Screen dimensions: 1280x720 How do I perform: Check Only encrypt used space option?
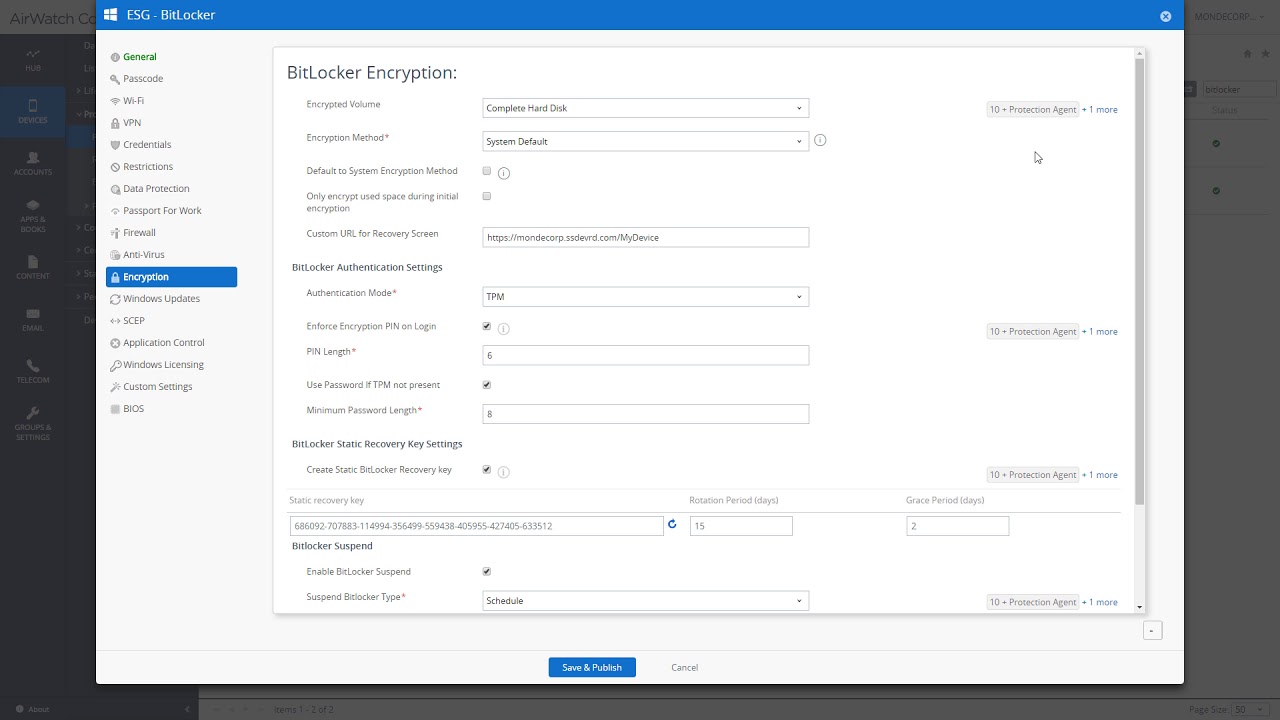[x=487, y=196]
